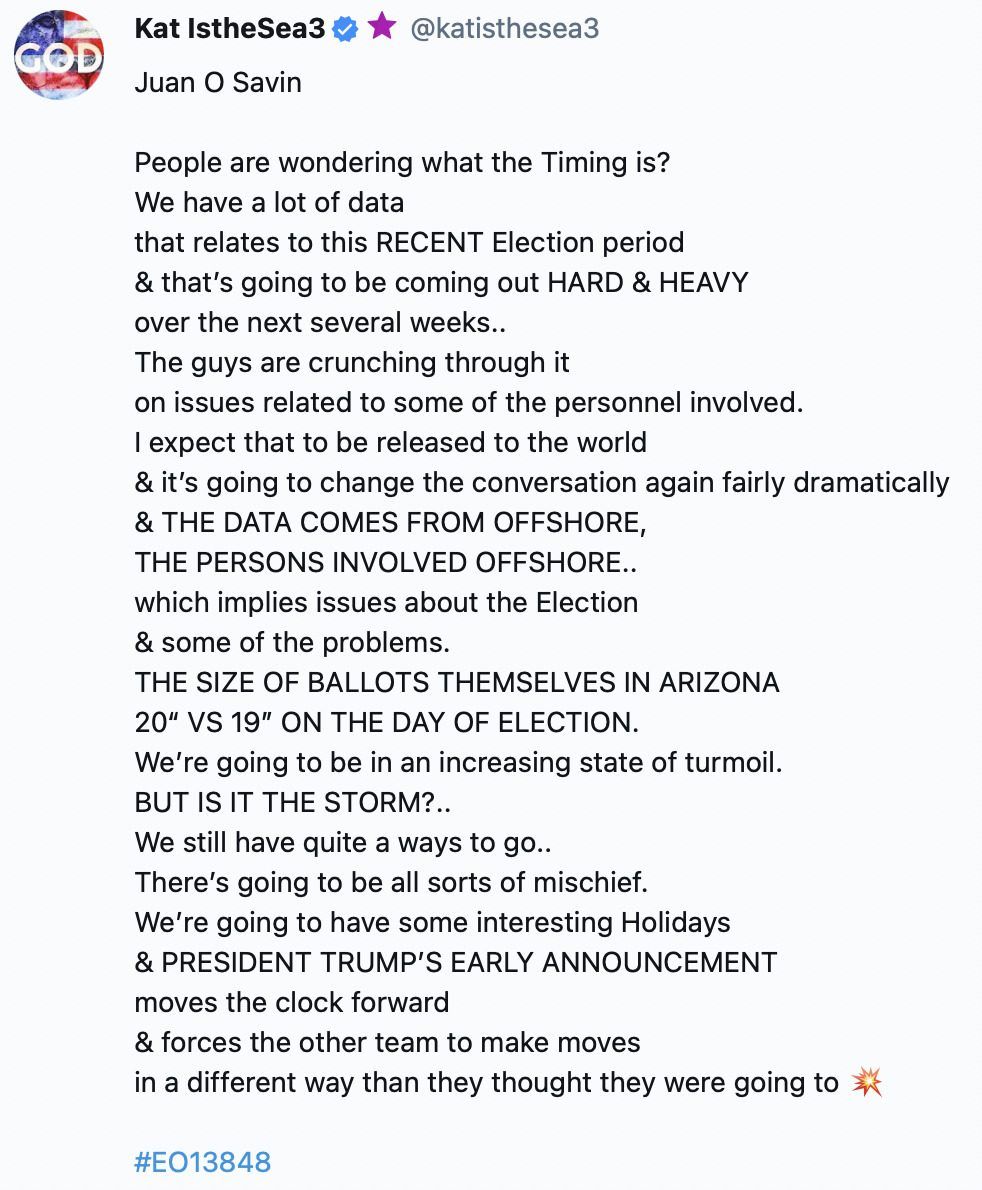Click the explosion emoji ending the post
Image resolution: width=982 pixels, height=1190 pixels.
pyautogui.click(x=866, y=1083)
